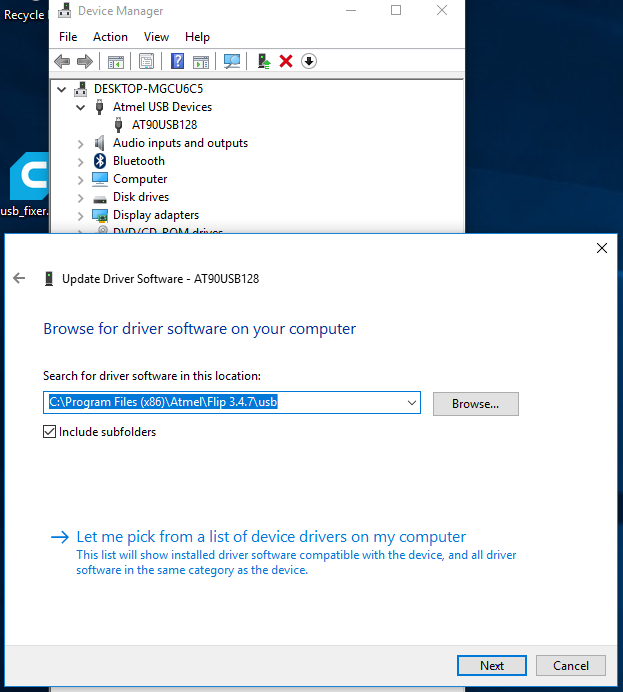Image resolution: width=623 pixels, height=692 pixels.
Task: Click the device icon beside Update Driver Software title
Action: coord(49,279)
